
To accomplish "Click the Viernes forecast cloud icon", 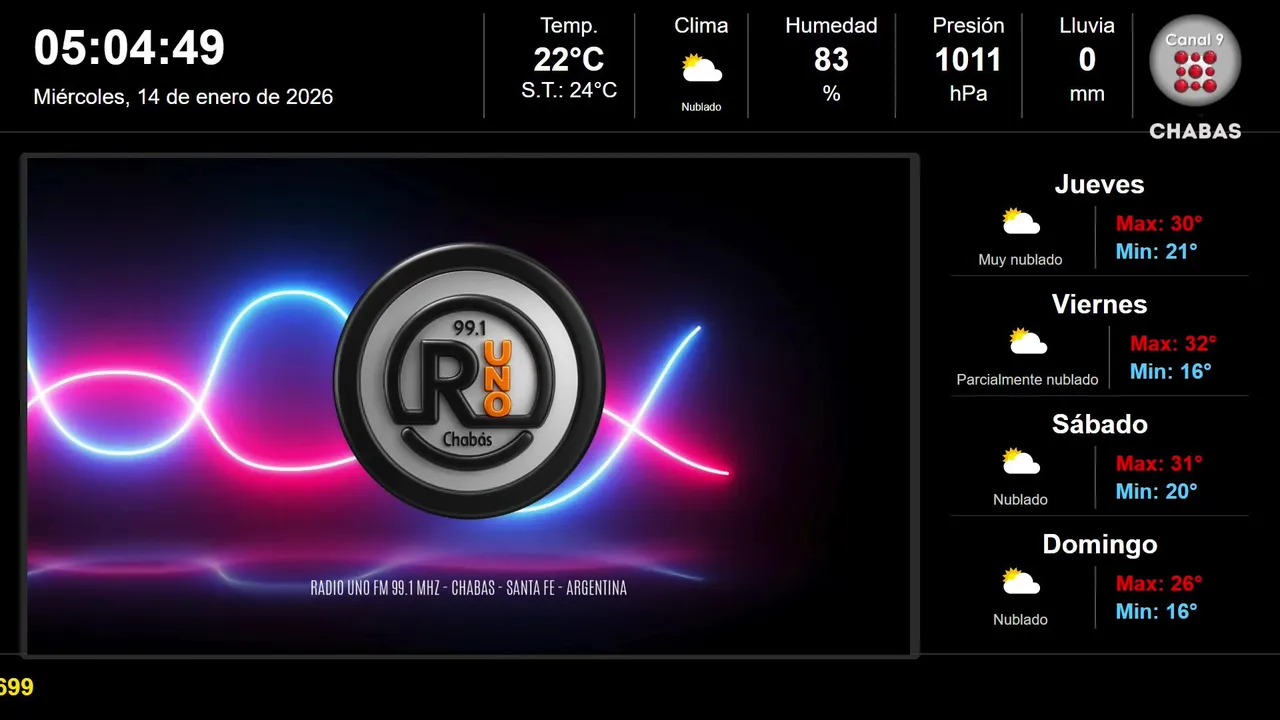I will 1028,342.
